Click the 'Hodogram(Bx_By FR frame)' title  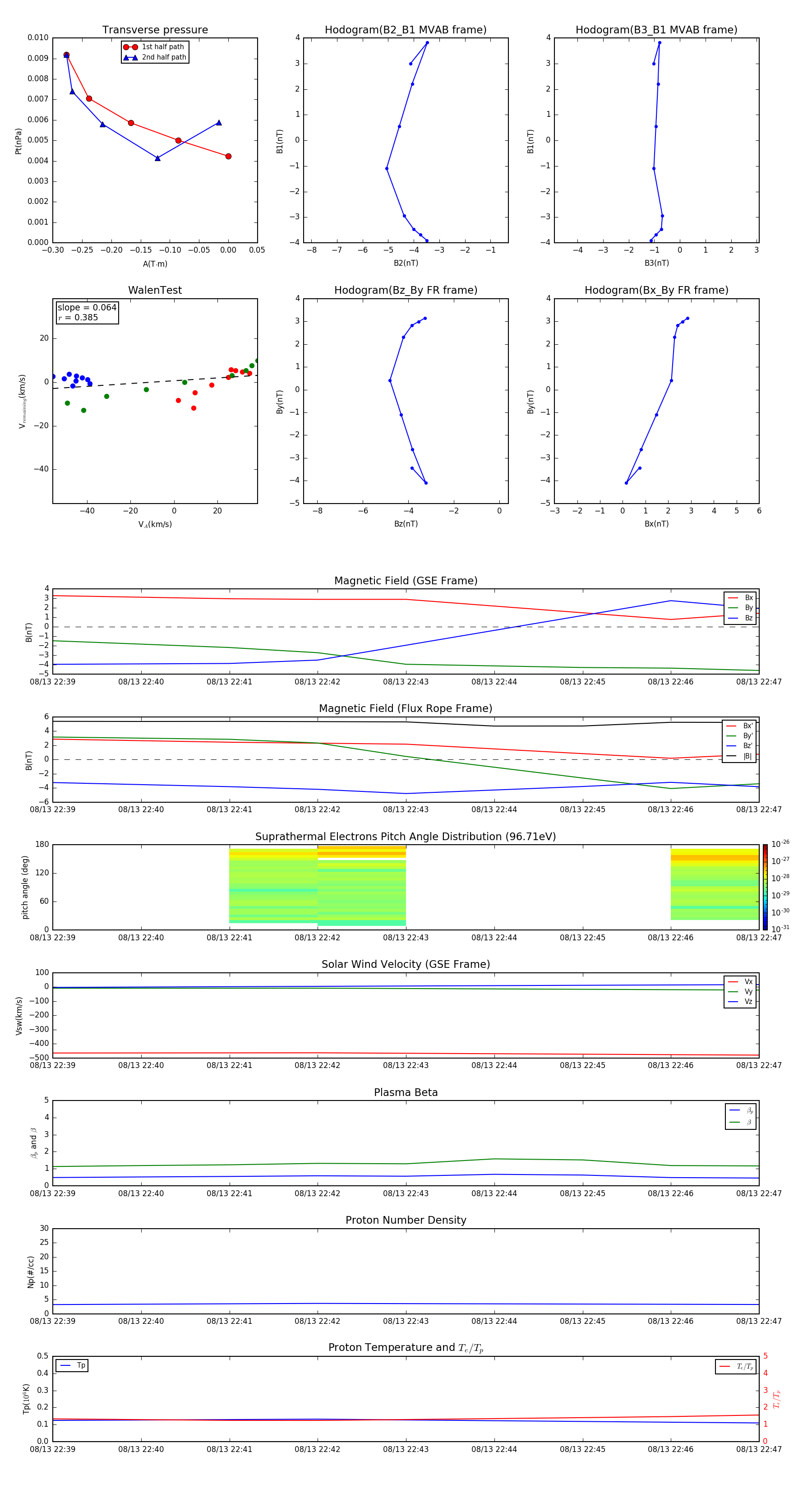(656, 290)
